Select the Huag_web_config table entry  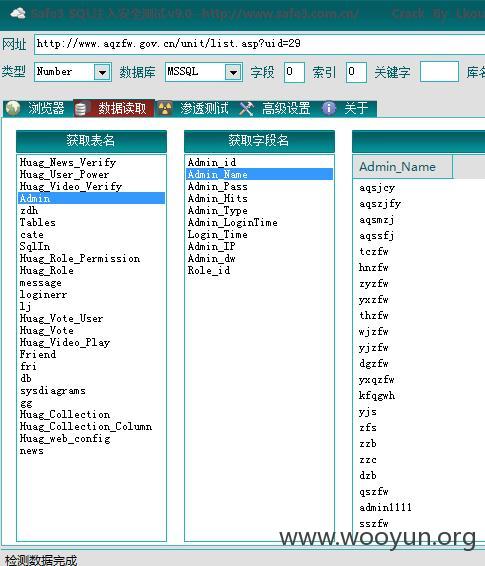point(65,439)
